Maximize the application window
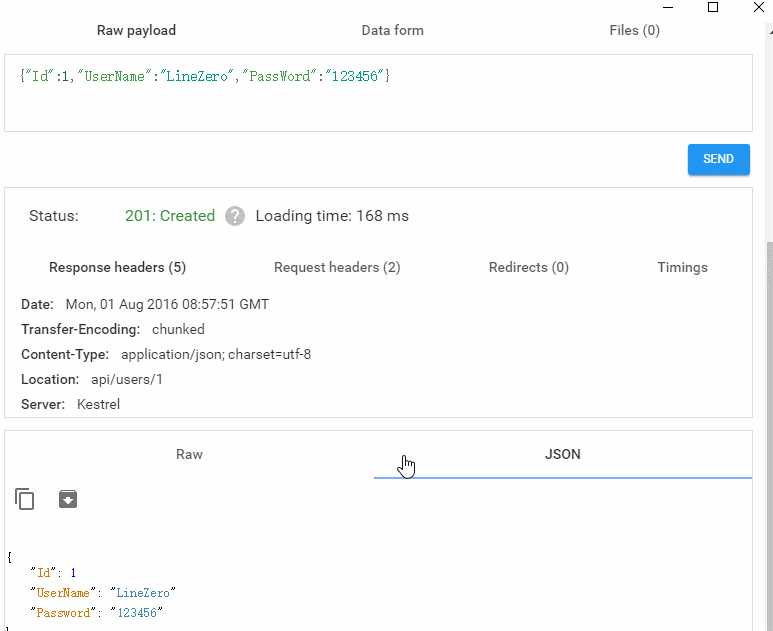 point(713,7)
